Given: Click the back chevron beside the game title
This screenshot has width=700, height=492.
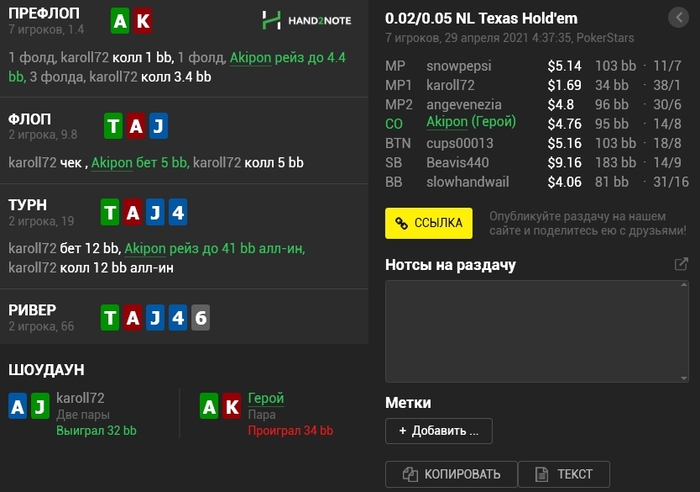Looking at the screenshot, I should (x=675, y=16).
